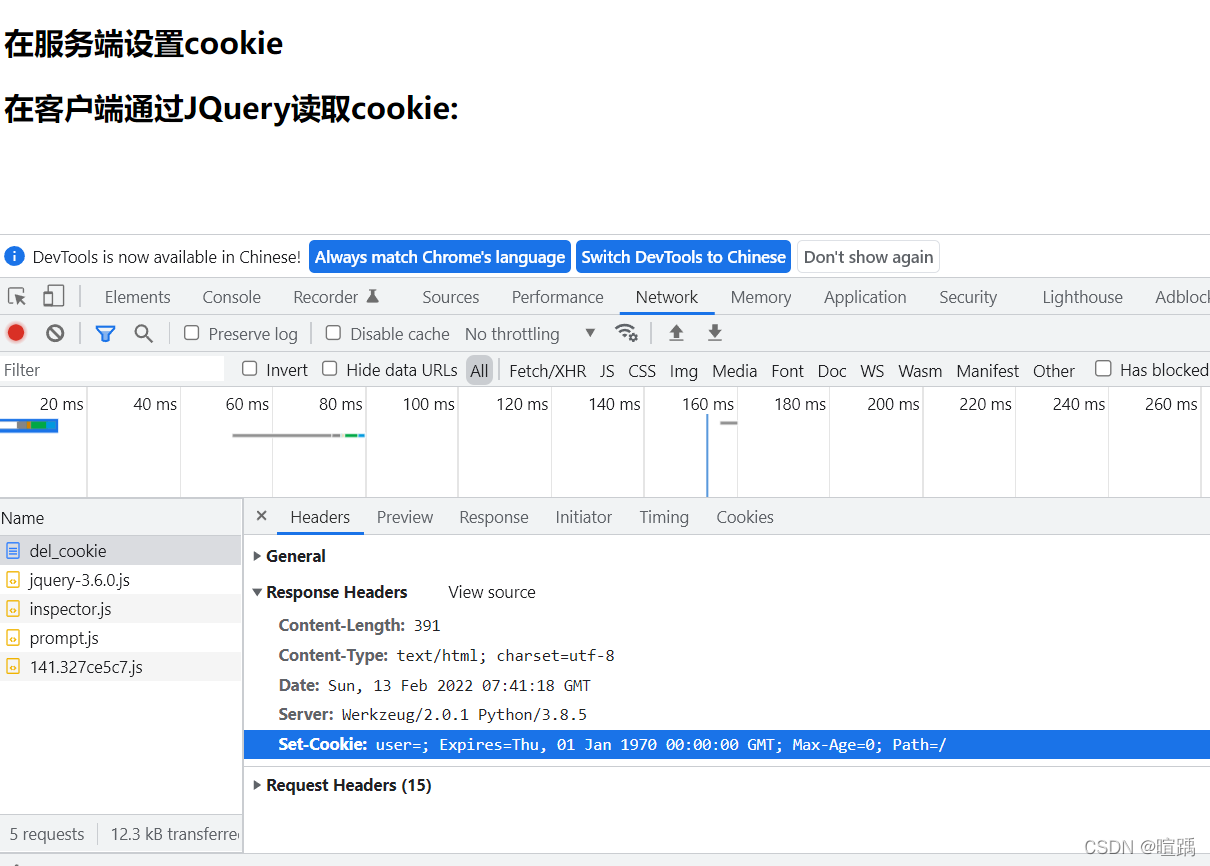The image size is (1210, 866).
Task: Switch to the Initiator tab
Action: click(584, 517)
